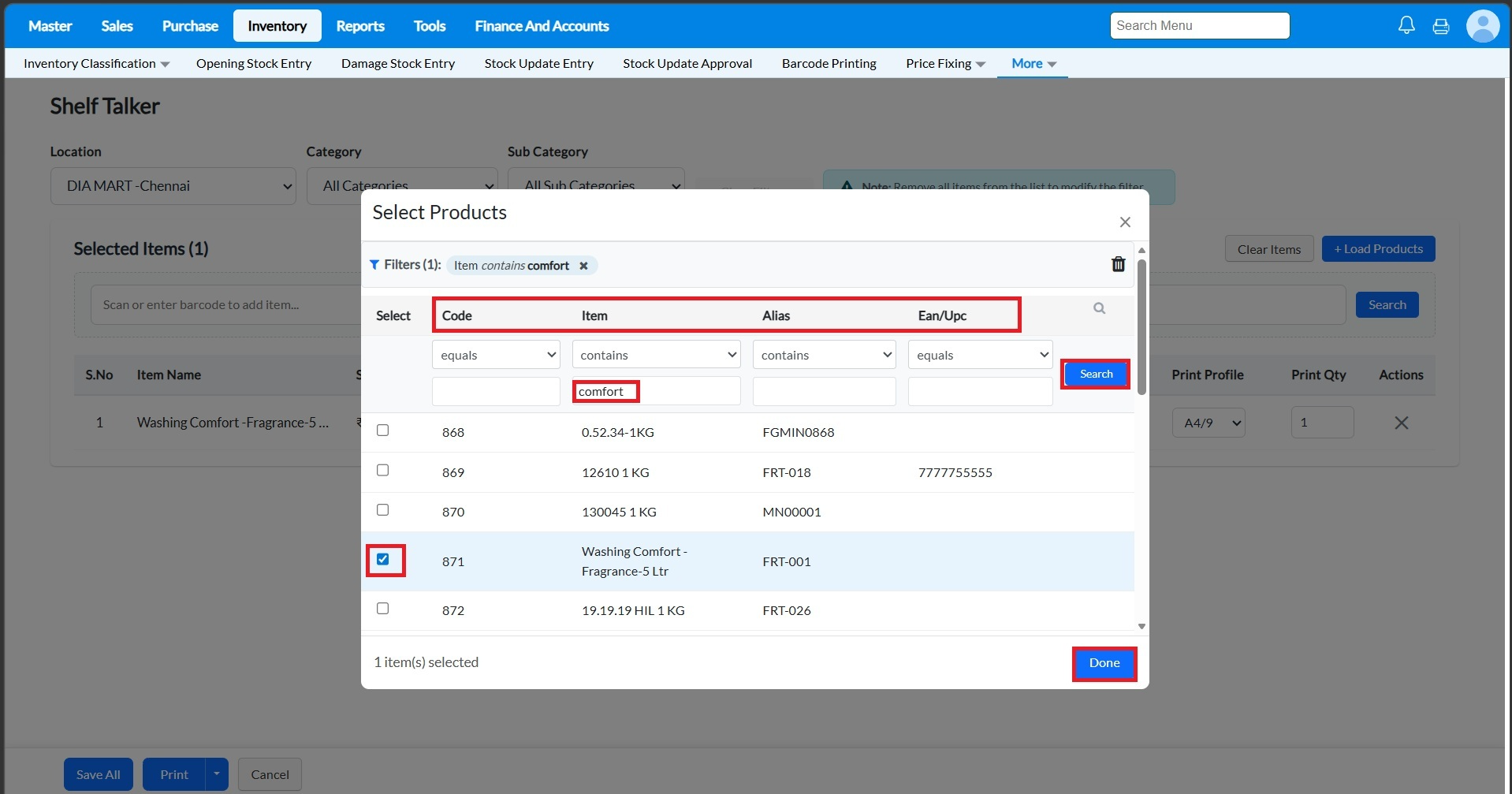Open the Code filter 'equals' dropdown
Viewport: 1512px width, 794px height.
pos(496,355)
